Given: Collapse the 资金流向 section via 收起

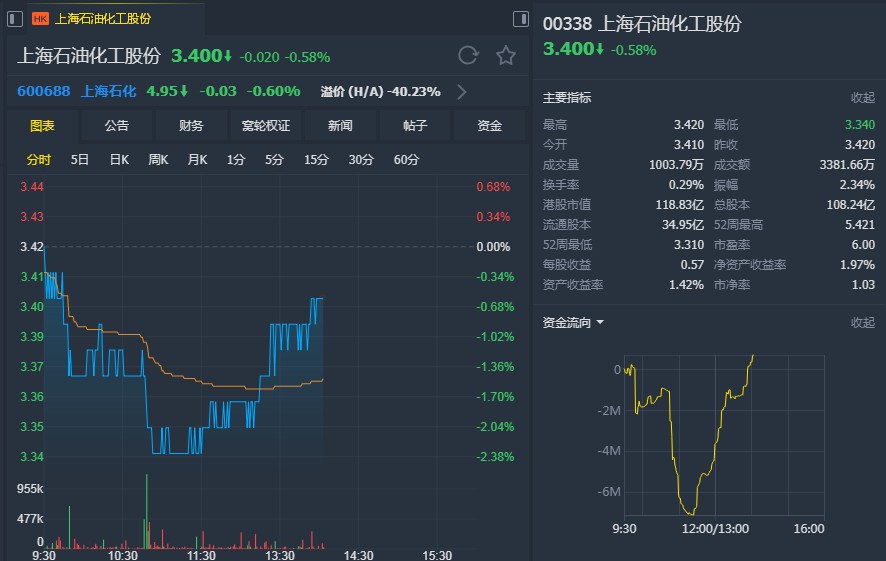Looking at the screenshot, I should [862, 323].
